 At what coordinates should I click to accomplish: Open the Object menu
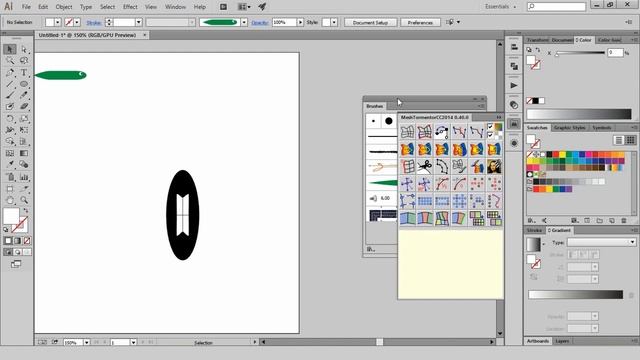(x=64, y=7)
